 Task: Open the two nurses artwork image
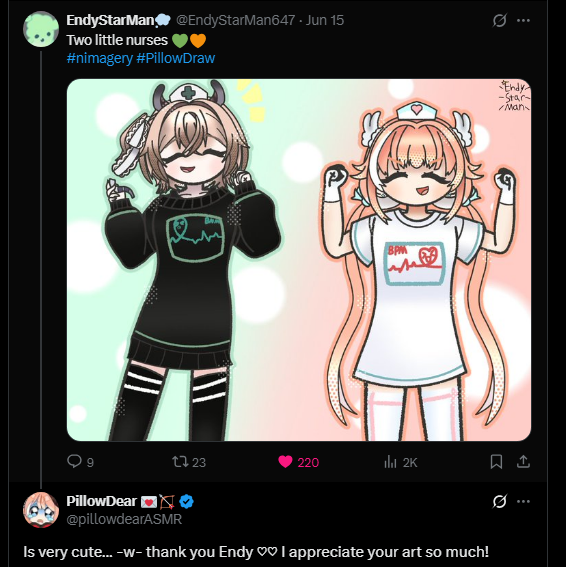(299, 260)
